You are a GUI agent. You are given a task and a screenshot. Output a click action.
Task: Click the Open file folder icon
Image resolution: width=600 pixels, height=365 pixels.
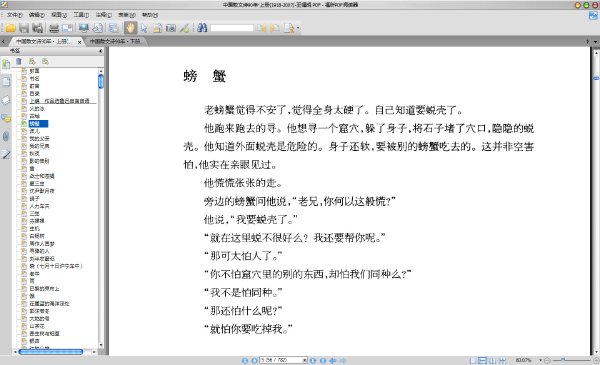pyautogui.click(x=11, y=28)
